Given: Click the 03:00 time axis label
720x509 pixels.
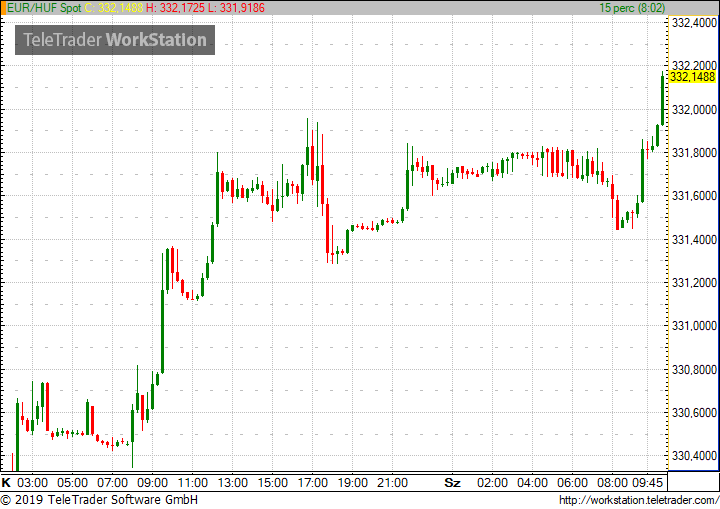Looking at the screenshot, I should [x=32, y=483].
